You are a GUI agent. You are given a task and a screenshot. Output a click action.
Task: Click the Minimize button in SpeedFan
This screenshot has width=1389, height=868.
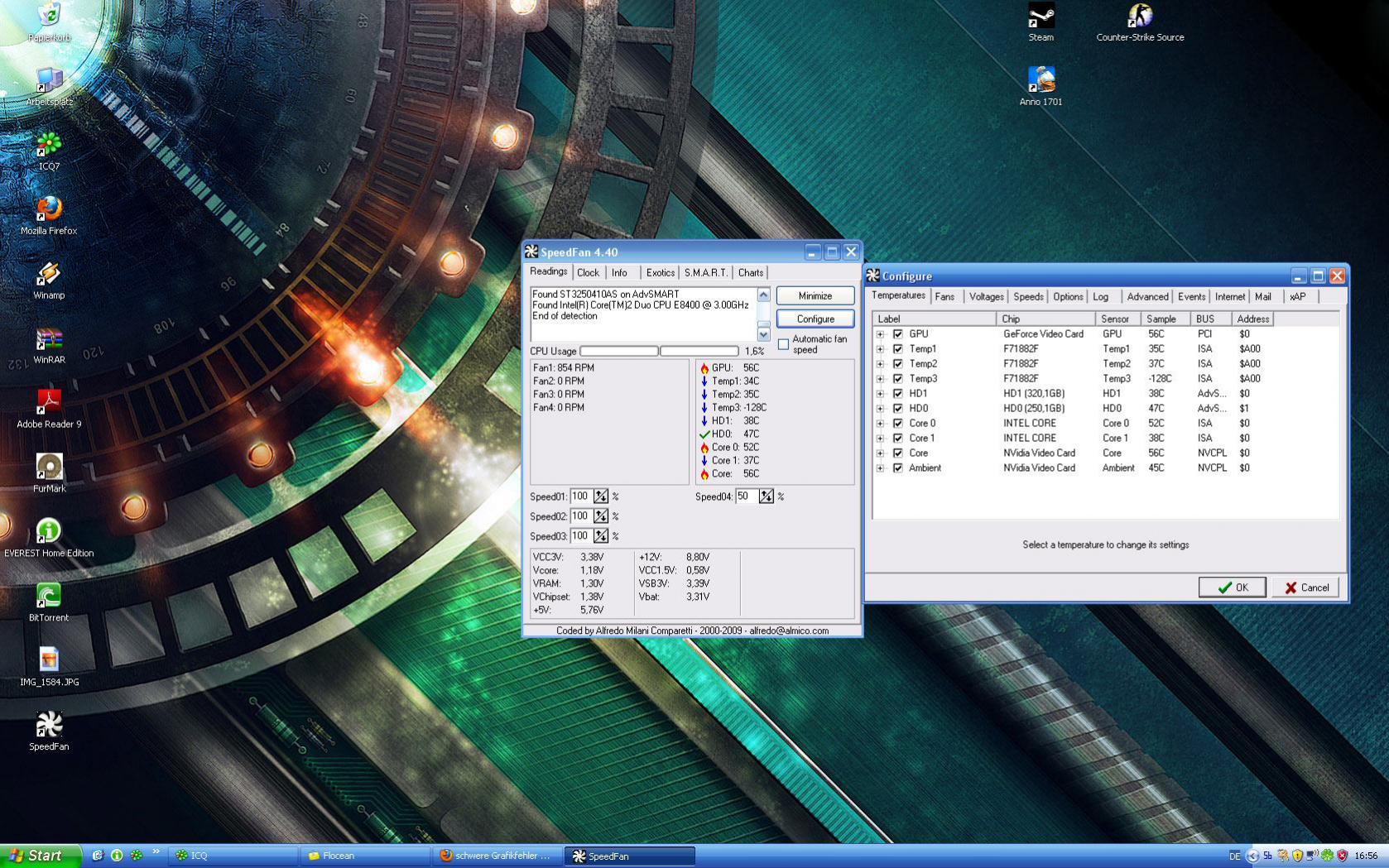[x=815, y=296]
